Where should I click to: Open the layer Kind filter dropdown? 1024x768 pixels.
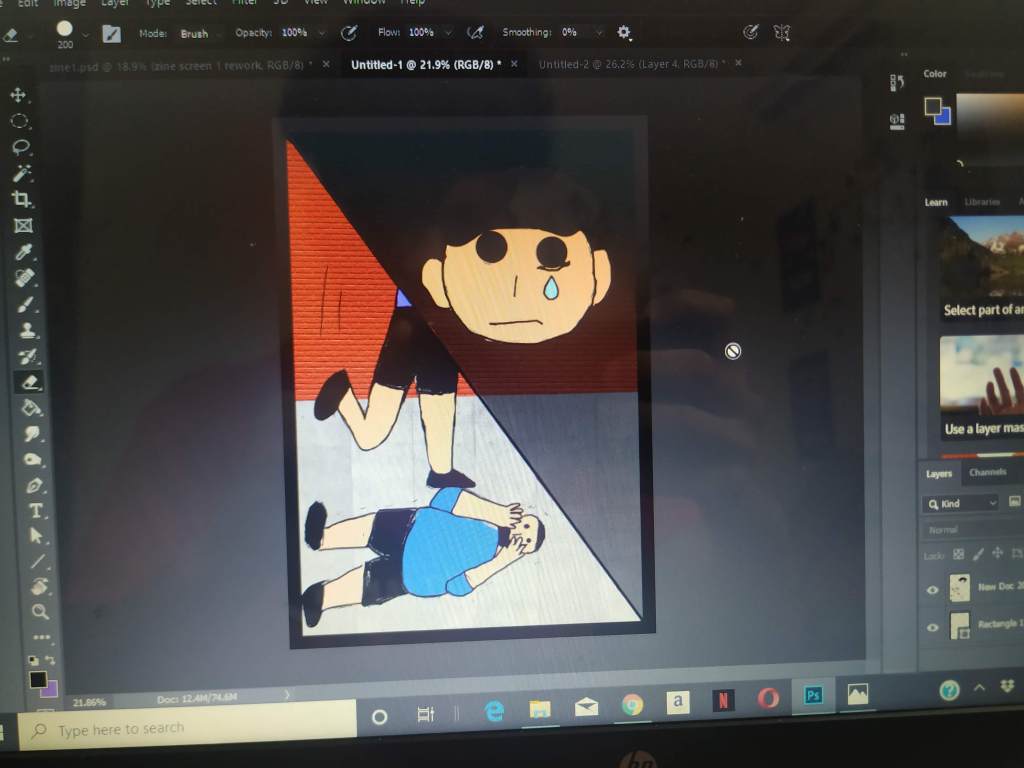pyautogui.click(x=960, y=504)
